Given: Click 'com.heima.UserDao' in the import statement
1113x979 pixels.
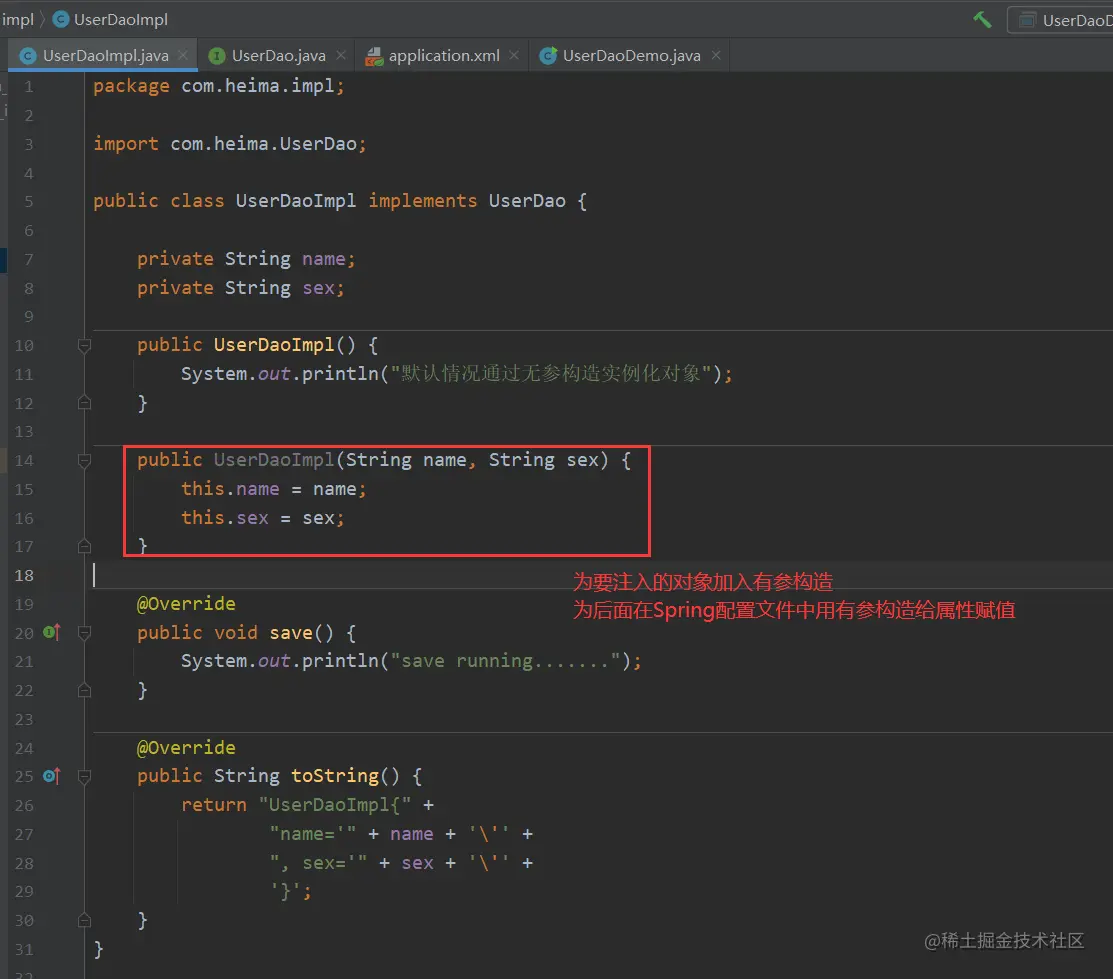Looking at the screenshot, I should [263, 144].
